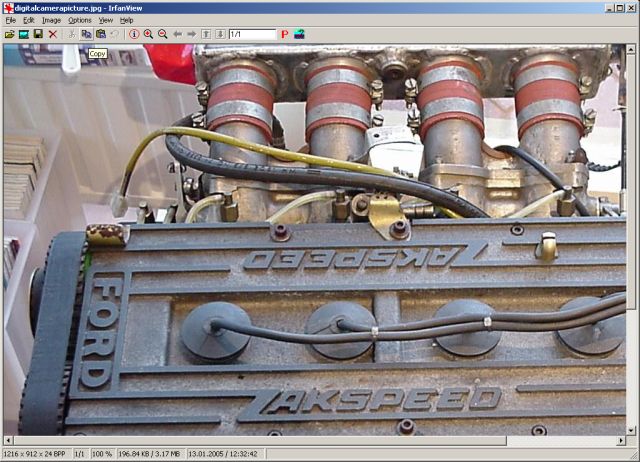The image size is (640, 462).
Task: Open the Help menu
Action: pos(127,20)
